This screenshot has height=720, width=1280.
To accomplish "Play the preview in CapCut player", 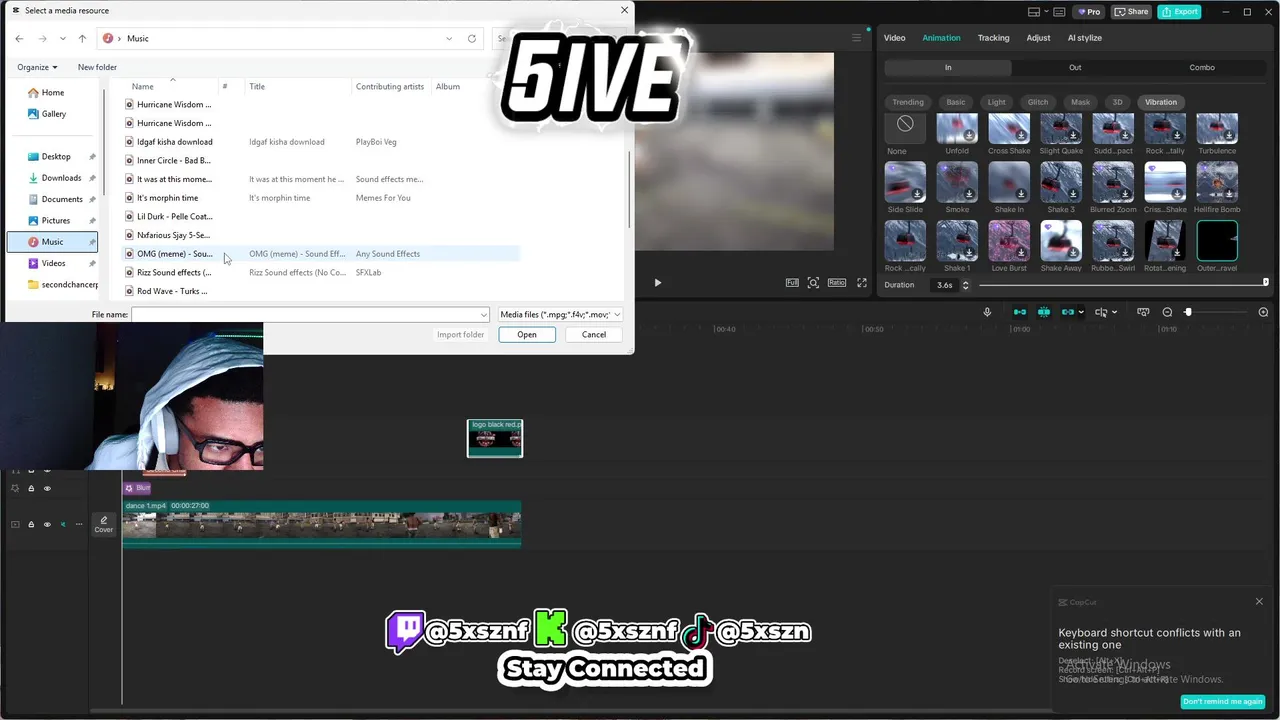I will 657,283.
